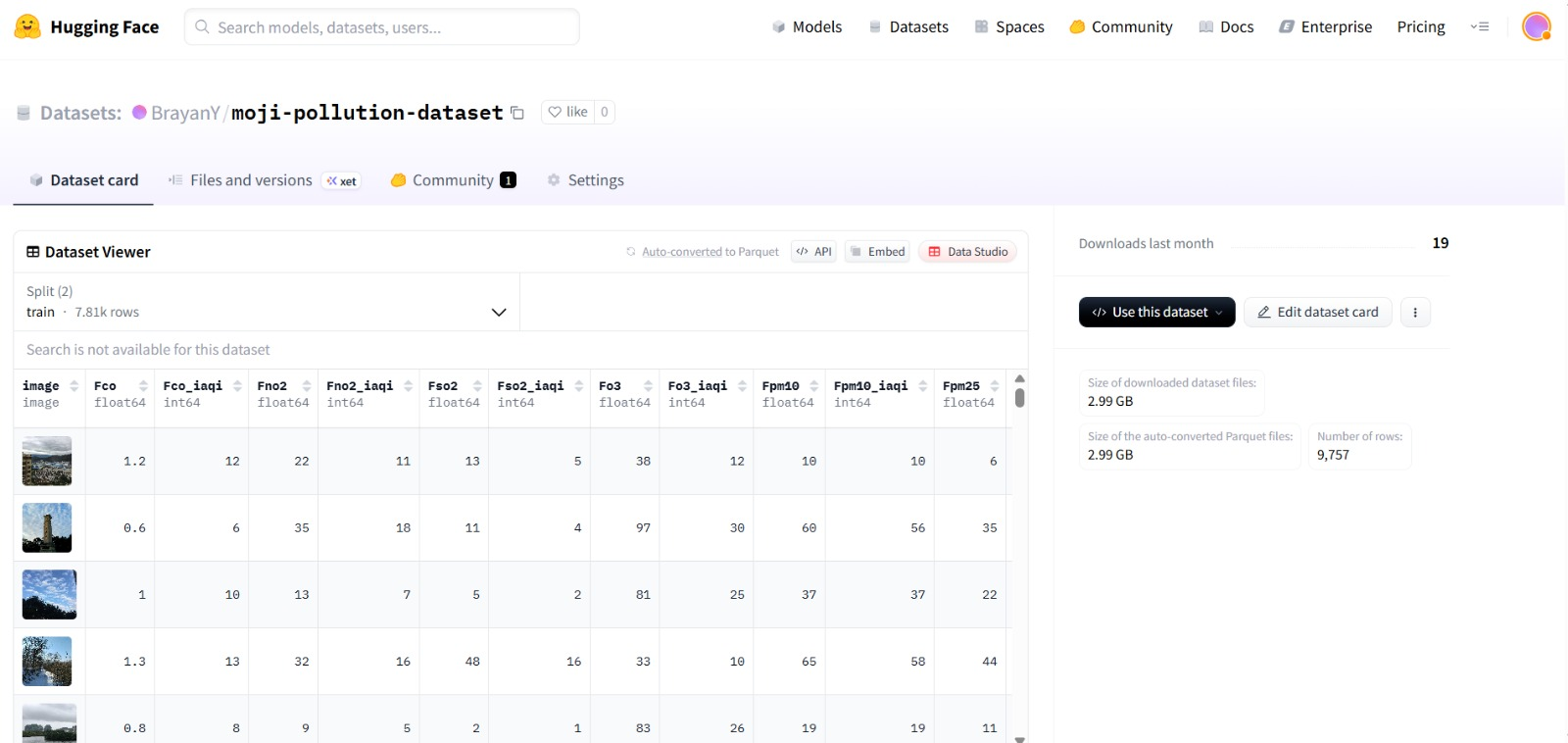Like the moji-pollution-dataset
This screenshot has height=743, width=1568.
pos(567,112)
